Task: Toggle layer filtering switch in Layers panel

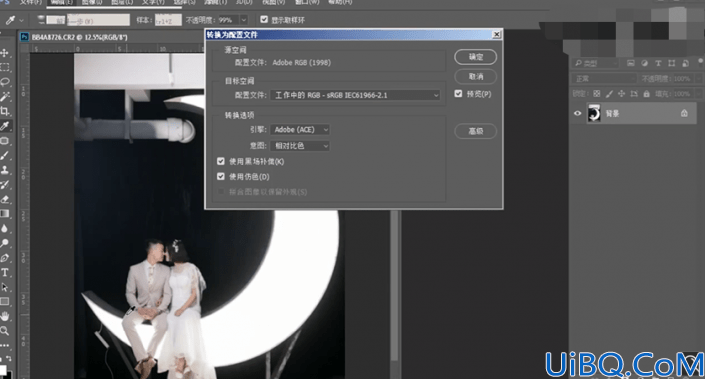Action: tap(701, 62)
